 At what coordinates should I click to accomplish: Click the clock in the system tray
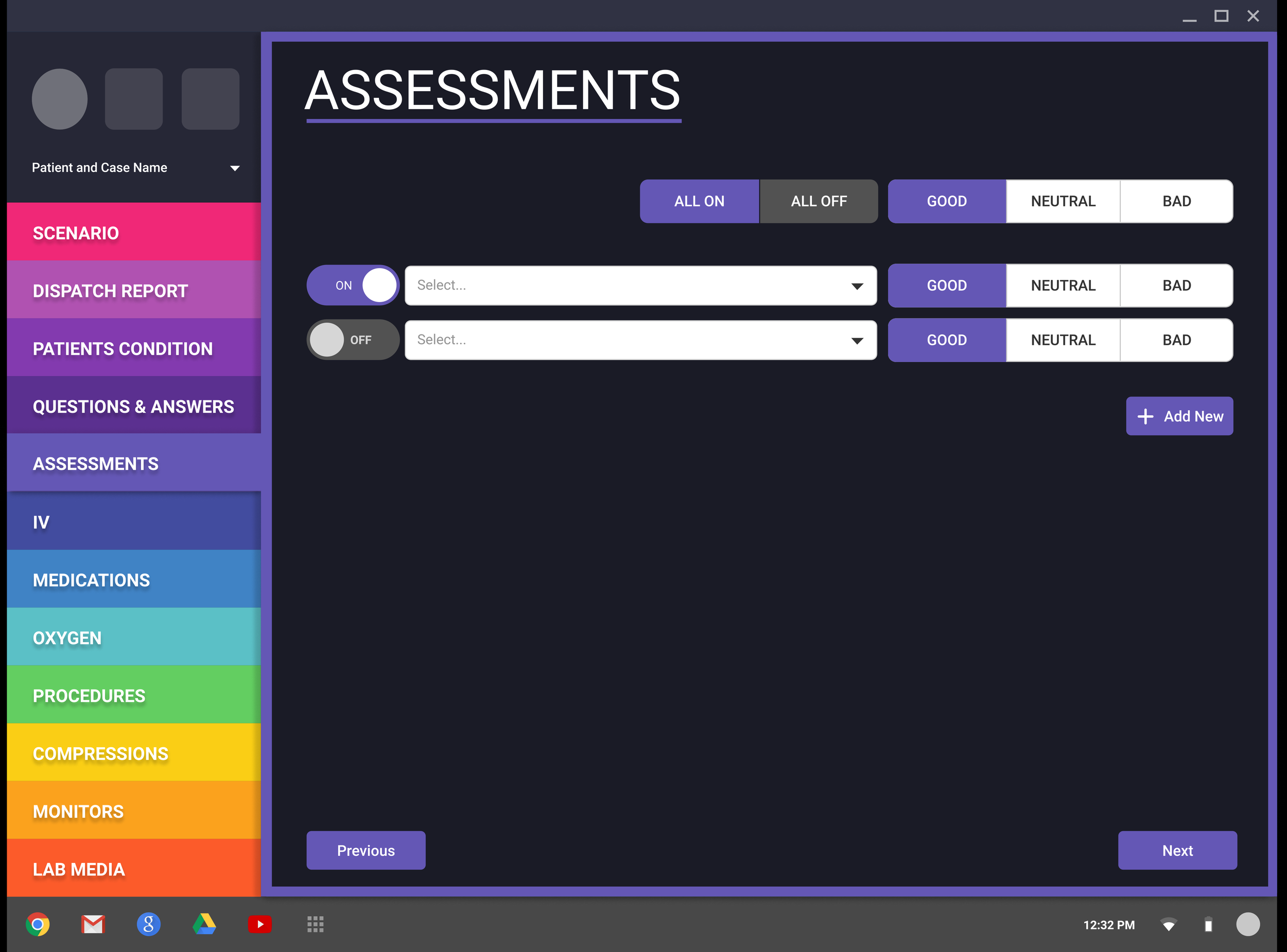[x=1108, y=925]
